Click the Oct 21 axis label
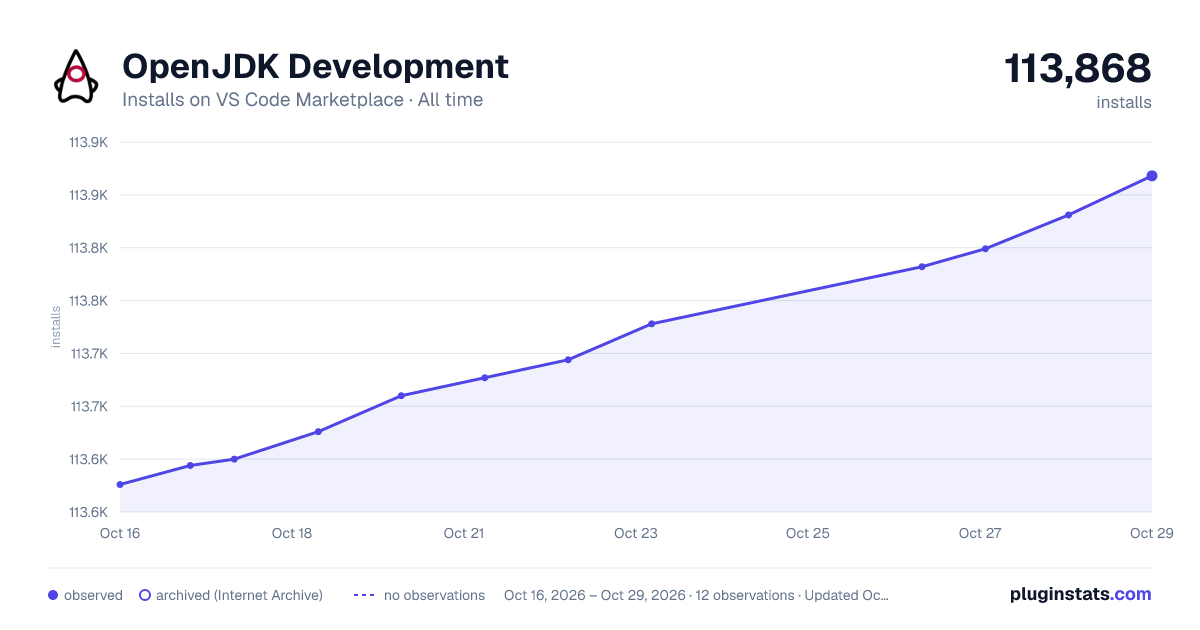 [464, 533]
